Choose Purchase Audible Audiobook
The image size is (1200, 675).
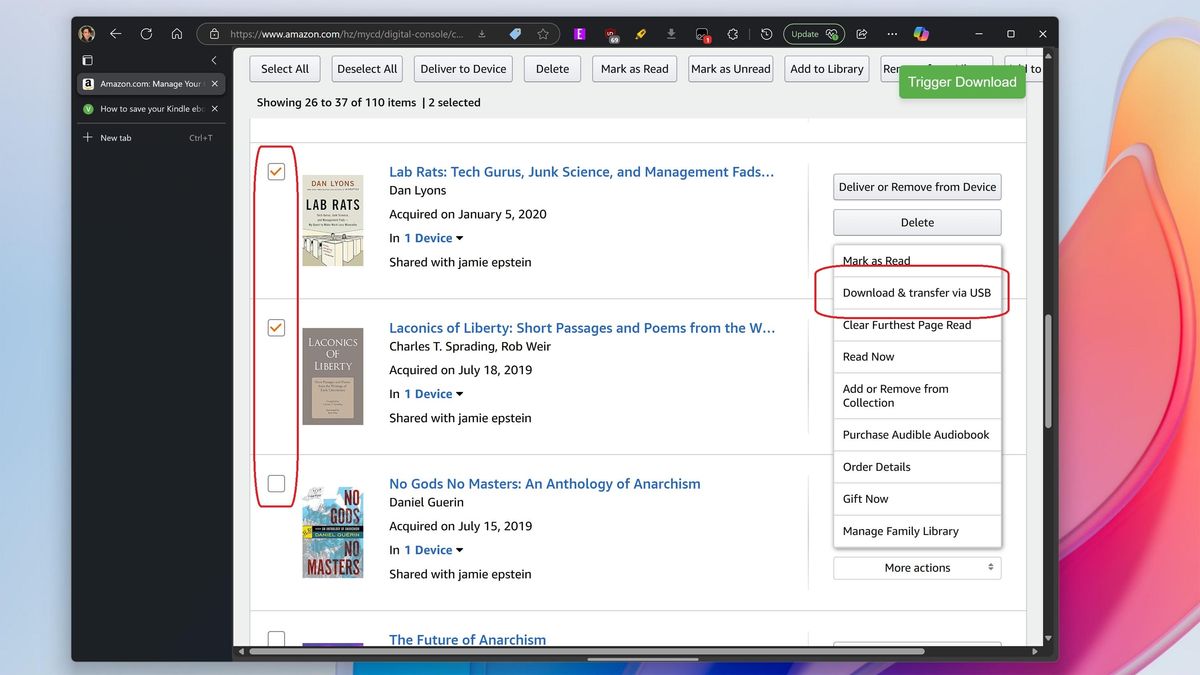point(917,435)
